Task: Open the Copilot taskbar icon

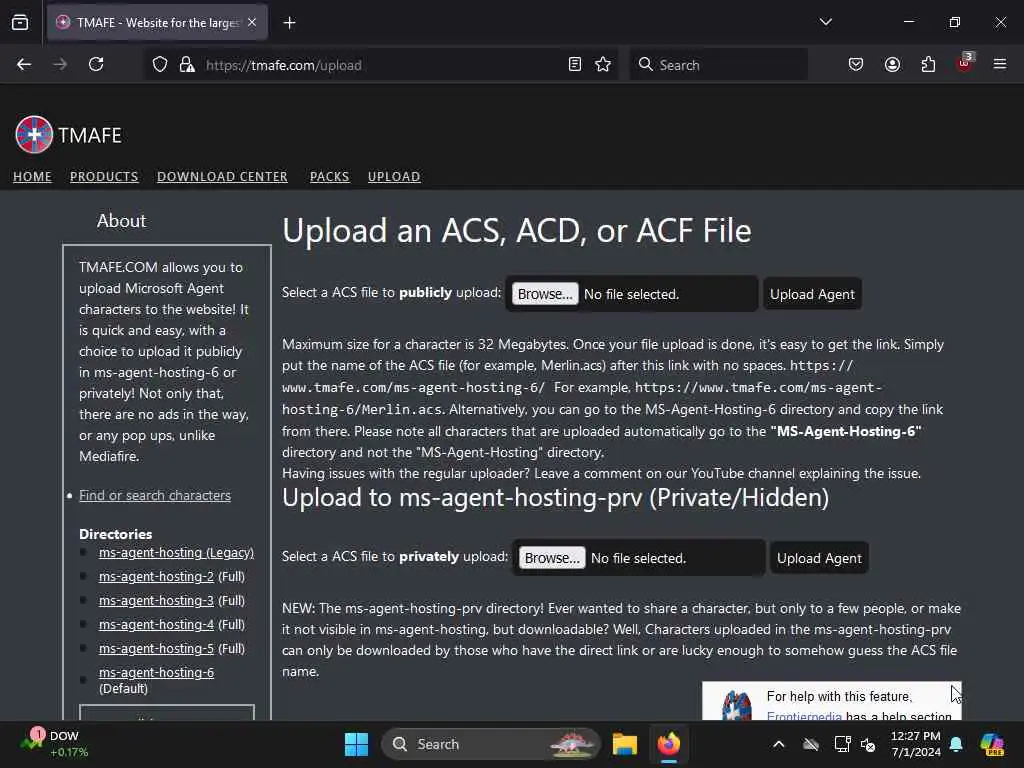Action: [992, 744]
